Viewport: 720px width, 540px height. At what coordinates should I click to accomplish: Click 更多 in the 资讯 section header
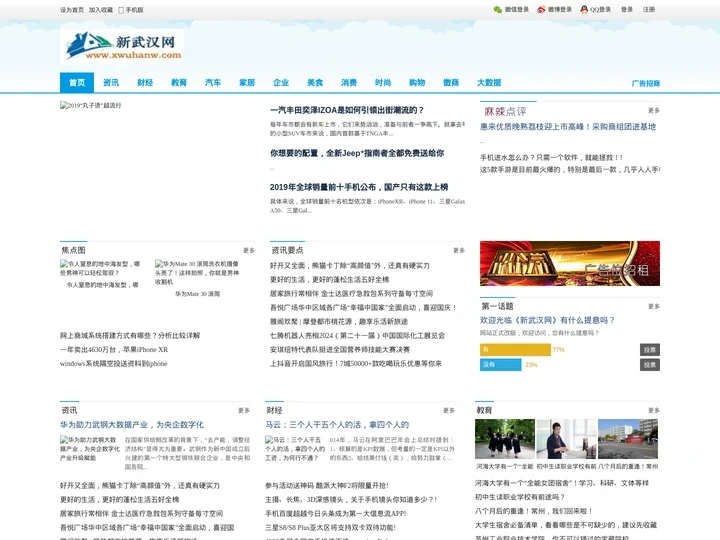pos(244,411)
